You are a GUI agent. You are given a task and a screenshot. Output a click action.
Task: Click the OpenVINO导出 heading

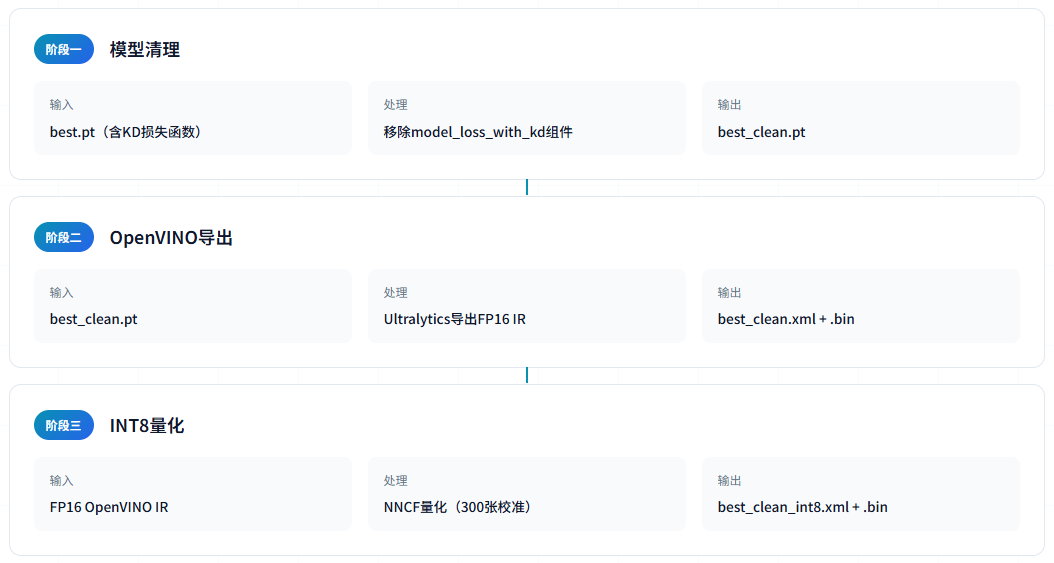(171, 237)
